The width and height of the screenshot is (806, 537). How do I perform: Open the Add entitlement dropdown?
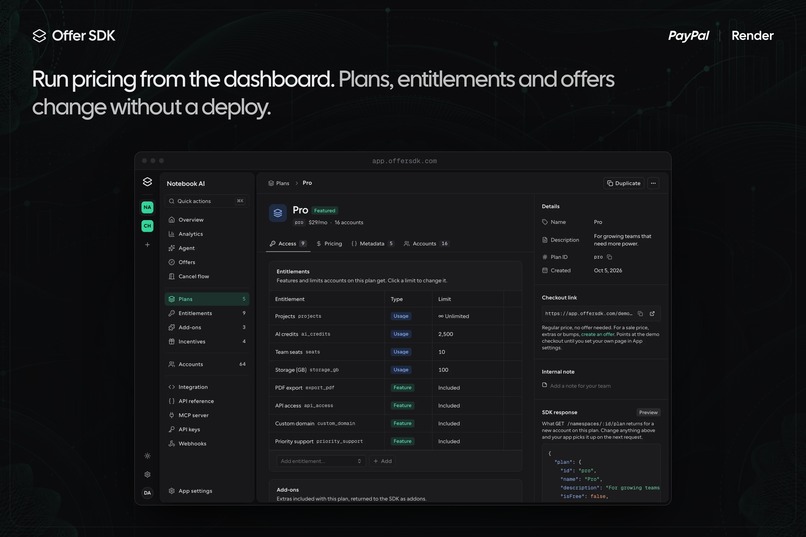[320, 461]
